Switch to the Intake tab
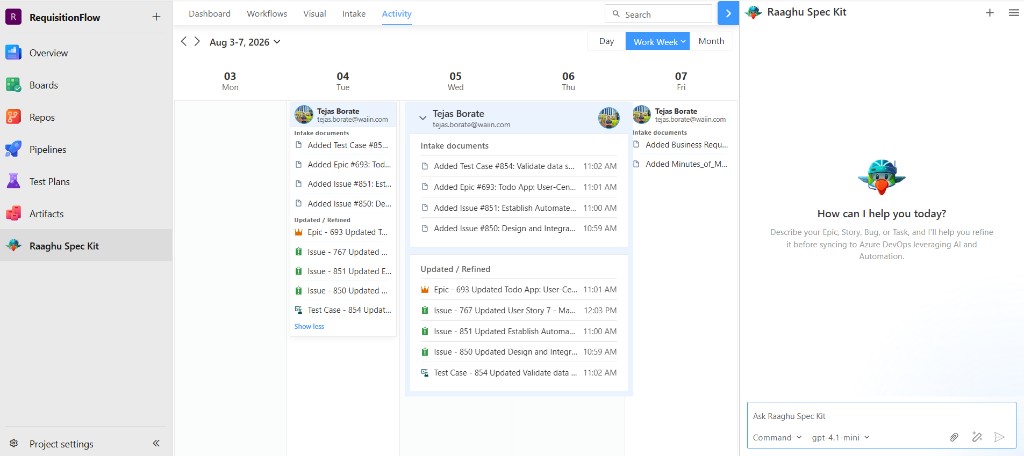 [354, 14]
